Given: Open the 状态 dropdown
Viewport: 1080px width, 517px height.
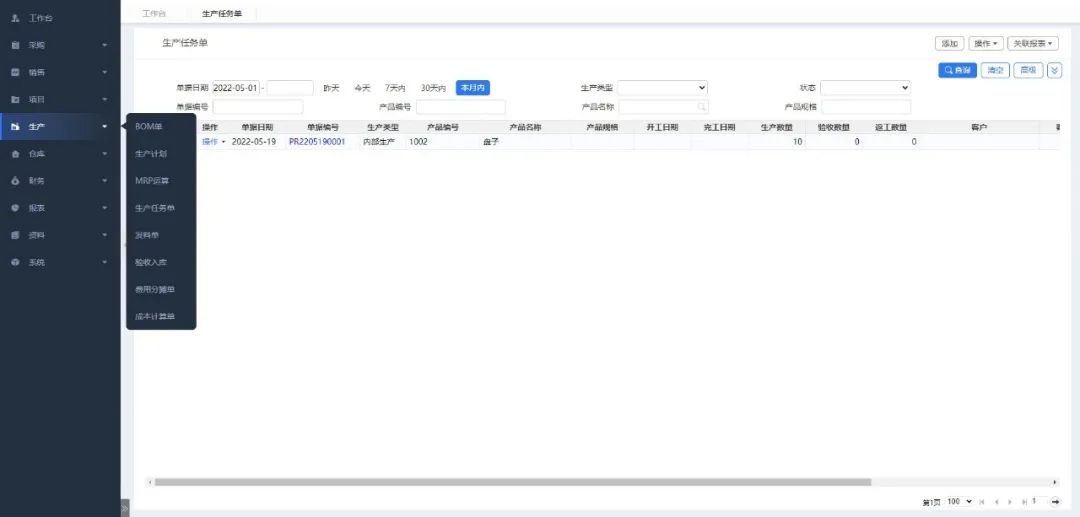Looking at the screenshot, I should (865, 88).
